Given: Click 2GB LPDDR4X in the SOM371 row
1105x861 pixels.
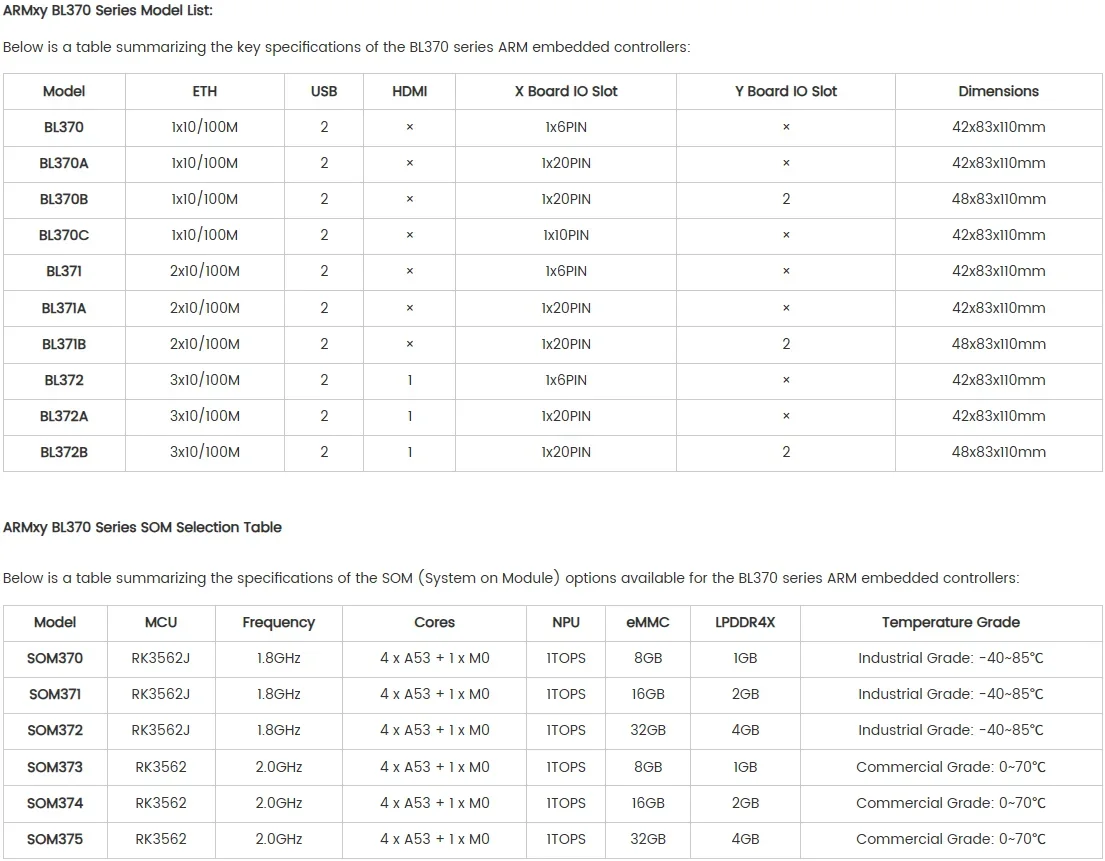Looking at the screenshot, I should (745, 694).
